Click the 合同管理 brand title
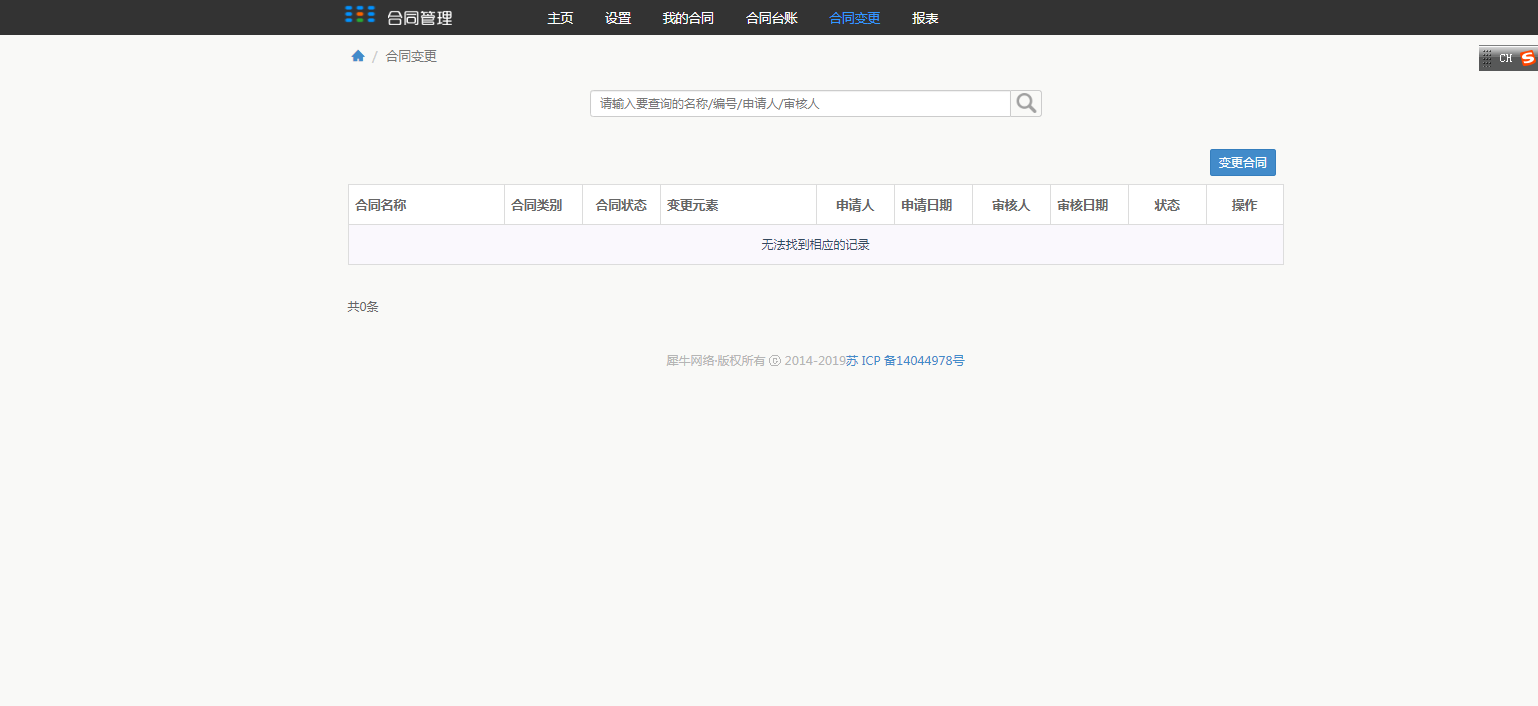Screen dimensions: 1538x706 420,18
